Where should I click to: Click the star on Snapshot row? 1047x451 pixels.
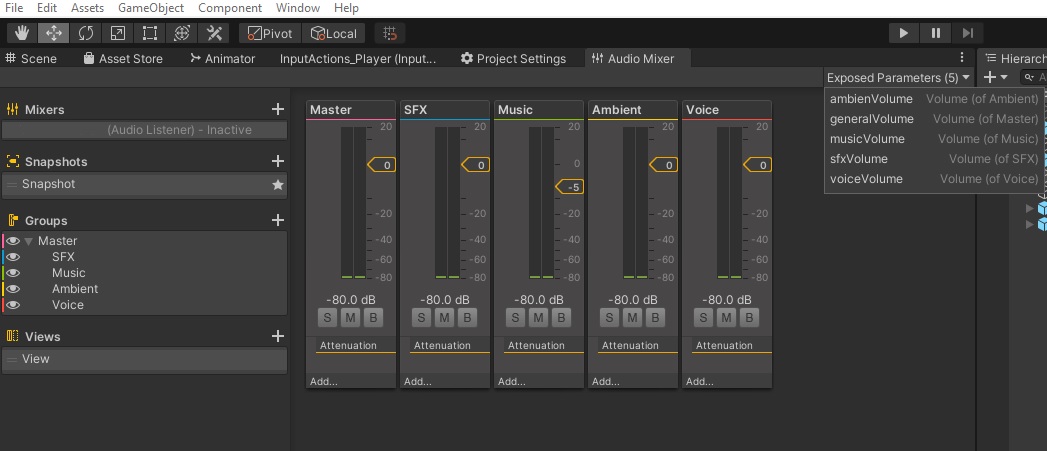pos(278,184)
